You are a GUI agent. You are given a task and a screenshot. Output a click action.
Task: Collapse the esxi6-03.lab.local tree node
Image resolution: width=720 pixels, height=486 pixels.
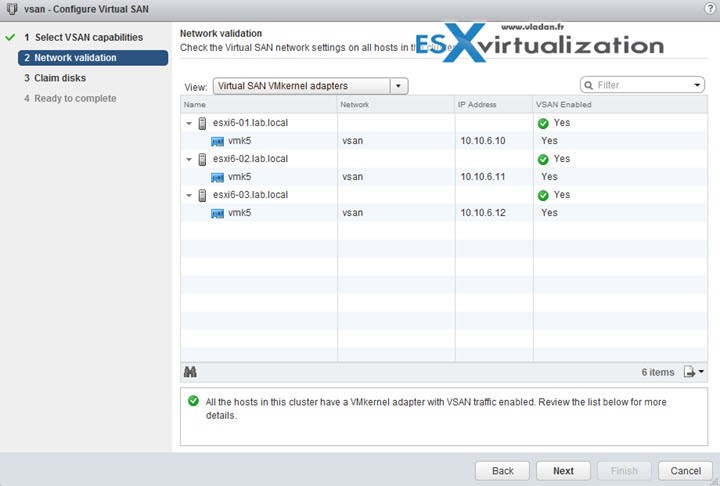[189, 195]
